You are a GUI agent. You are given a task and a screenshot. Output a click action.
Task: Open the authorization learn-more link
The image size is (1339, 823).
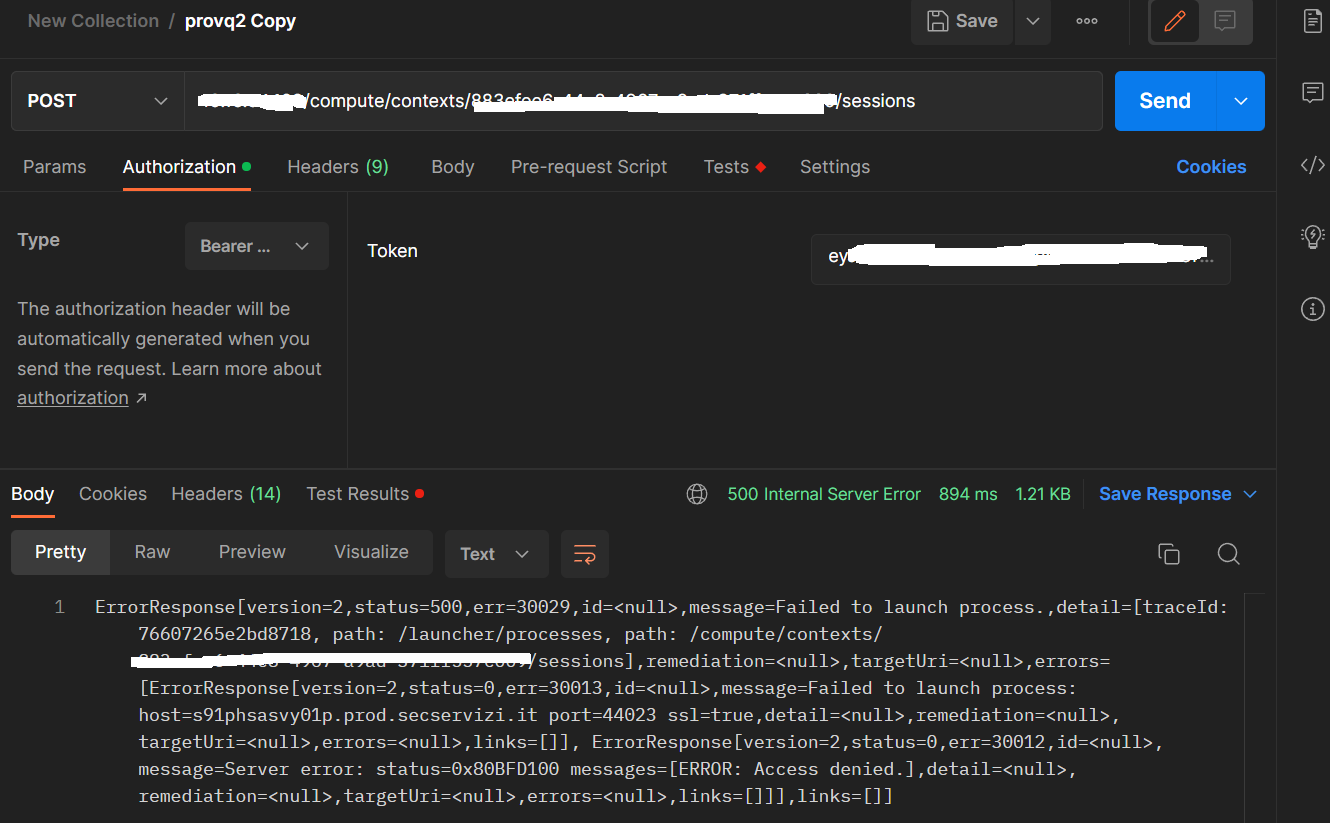[73, 397]
